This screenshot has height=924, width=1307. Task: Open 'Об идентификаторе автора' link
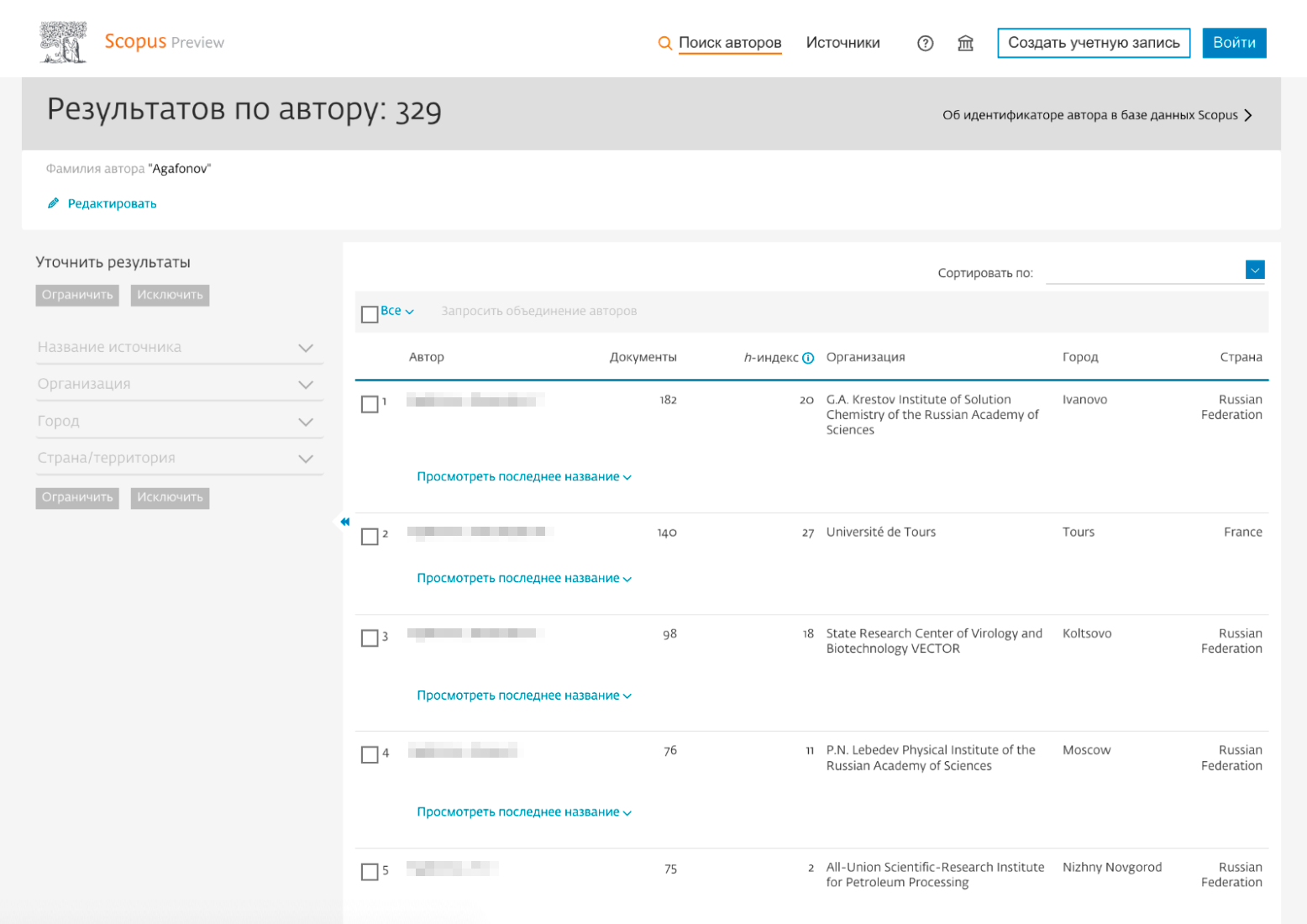[1097, 115]
